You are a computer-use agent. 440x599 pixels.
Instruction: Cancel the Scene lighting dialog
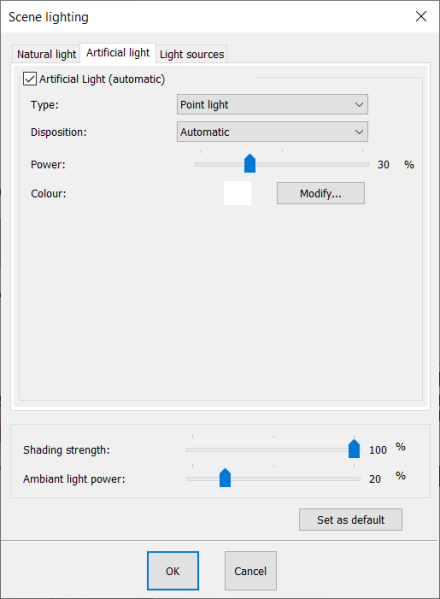click(251, 571)
